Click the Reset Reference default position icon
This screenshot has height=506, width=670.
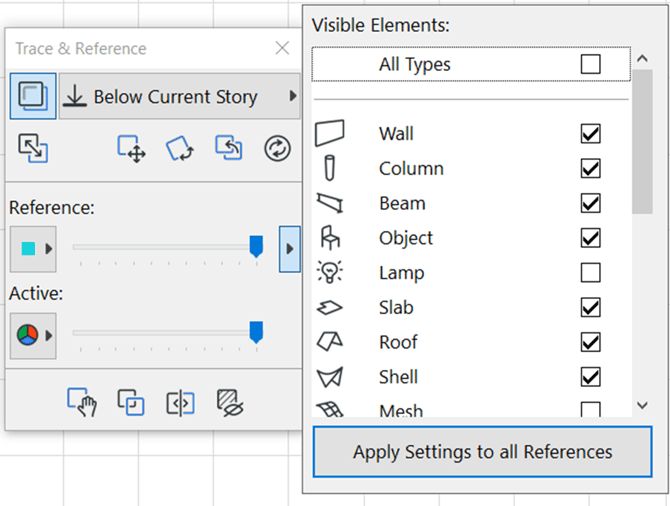point(229,149)
